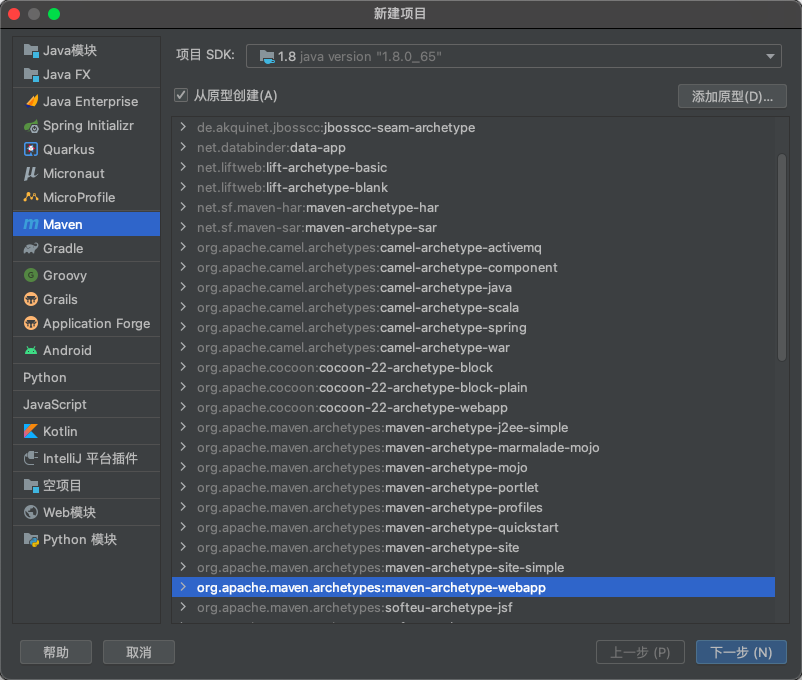Screen dimensions: 802x680
Task: Select the Groovy language icon
Action: (x=31, y=275)
